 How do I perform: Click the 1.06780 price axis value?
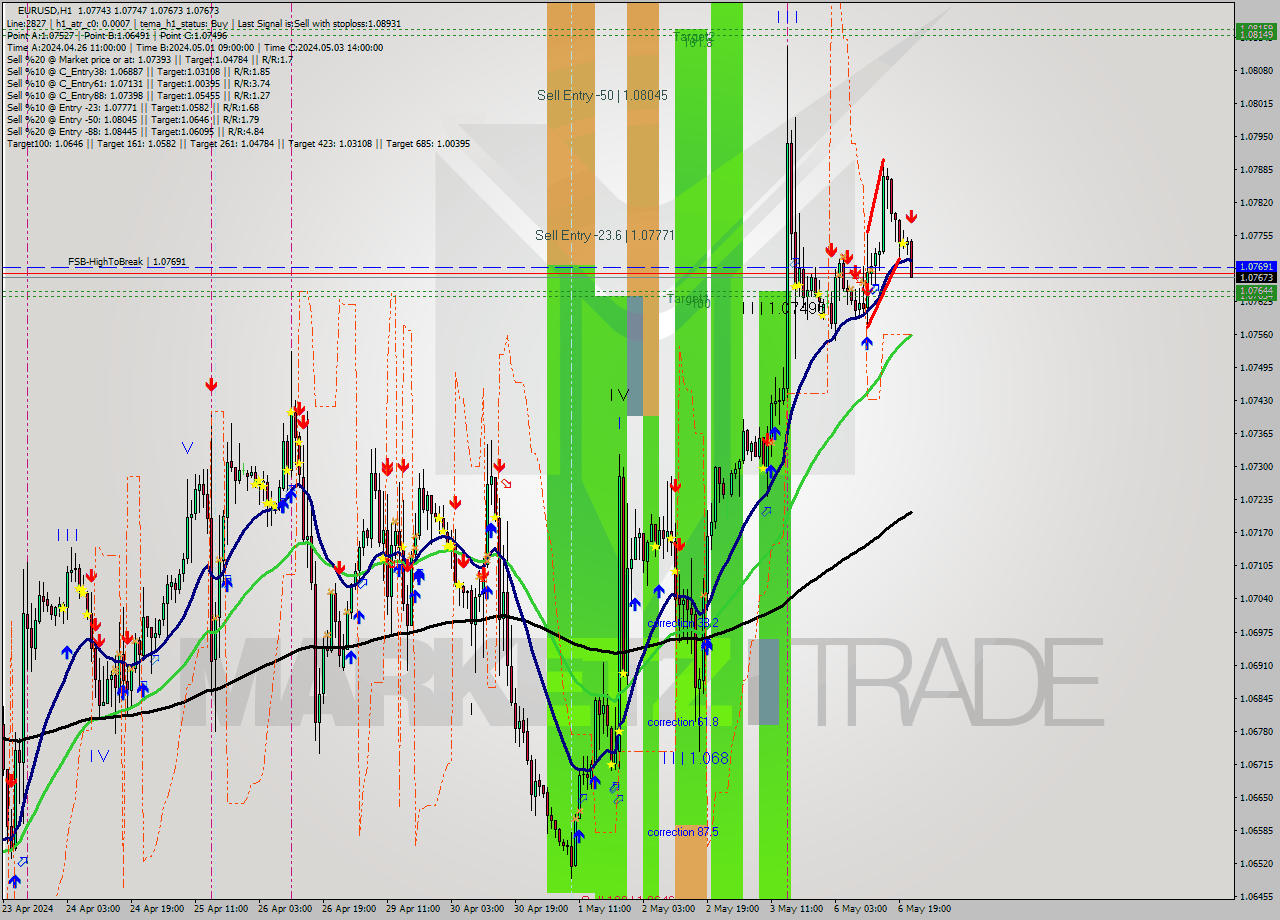(x=1256, y=731)
